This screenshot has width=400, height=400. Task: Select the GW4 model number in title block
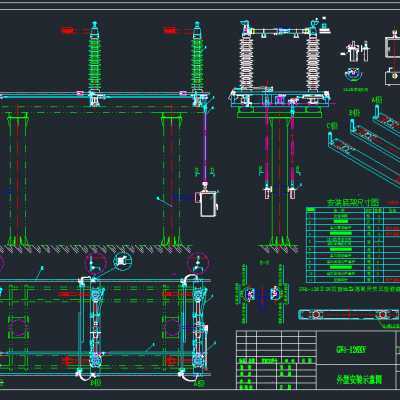coord(350,350)
